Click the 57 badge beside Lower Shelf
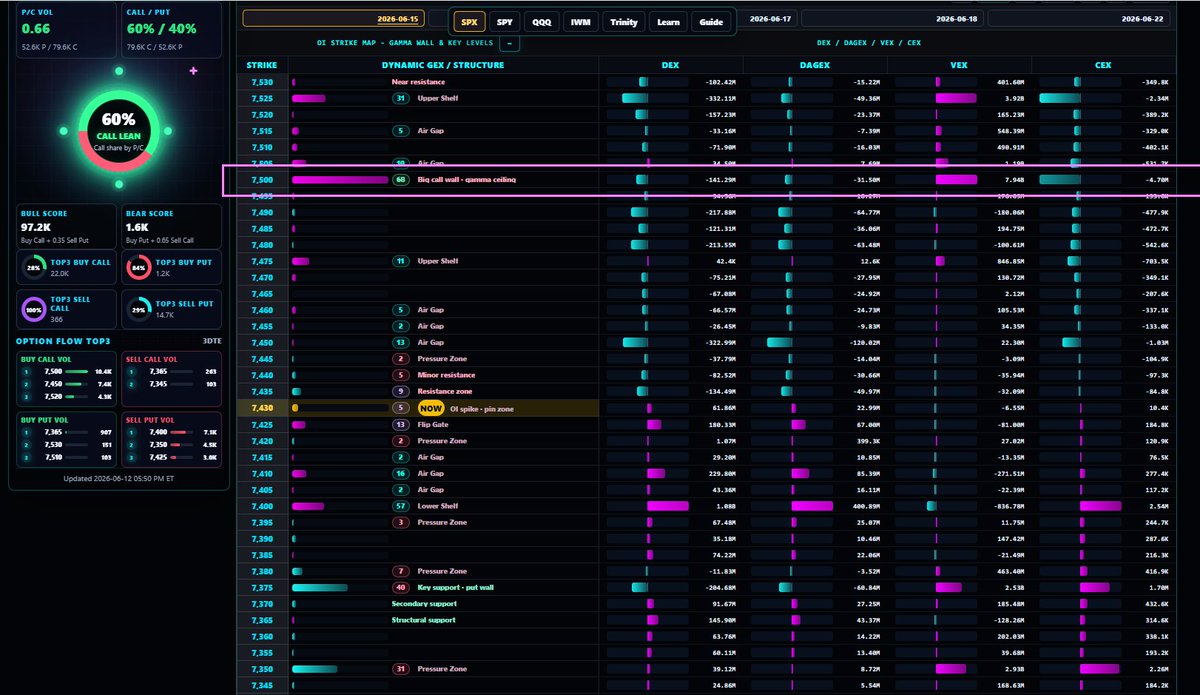Screen dimensions: 1200x695 [x=401, y=506]
